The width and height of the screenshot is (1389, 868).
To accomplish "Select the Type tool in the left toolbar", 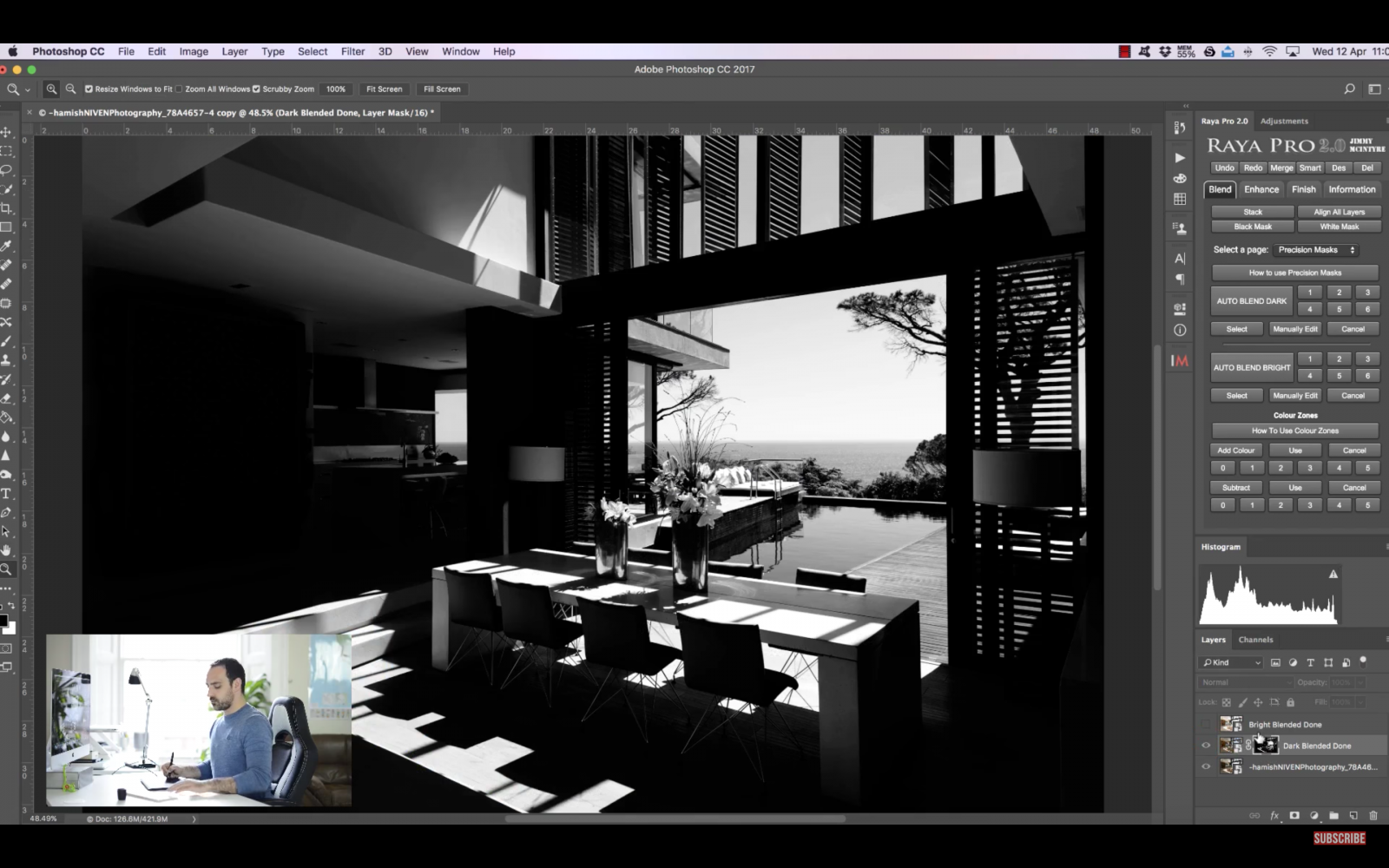I will point(6,492).
